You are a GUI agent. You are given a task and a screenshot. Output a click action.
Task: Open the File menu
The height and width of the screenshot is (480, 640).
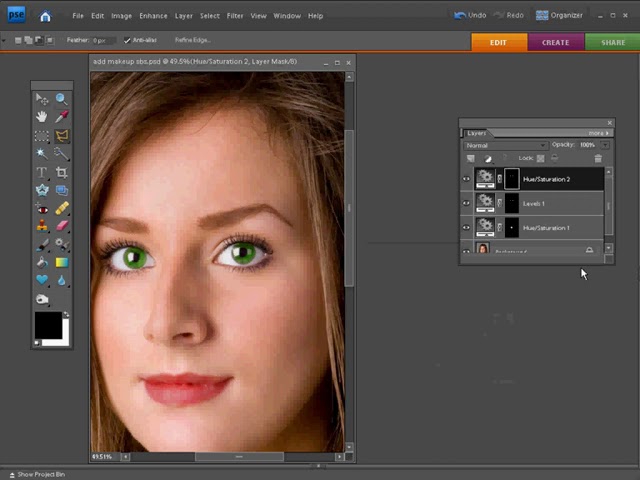(78, 16)
